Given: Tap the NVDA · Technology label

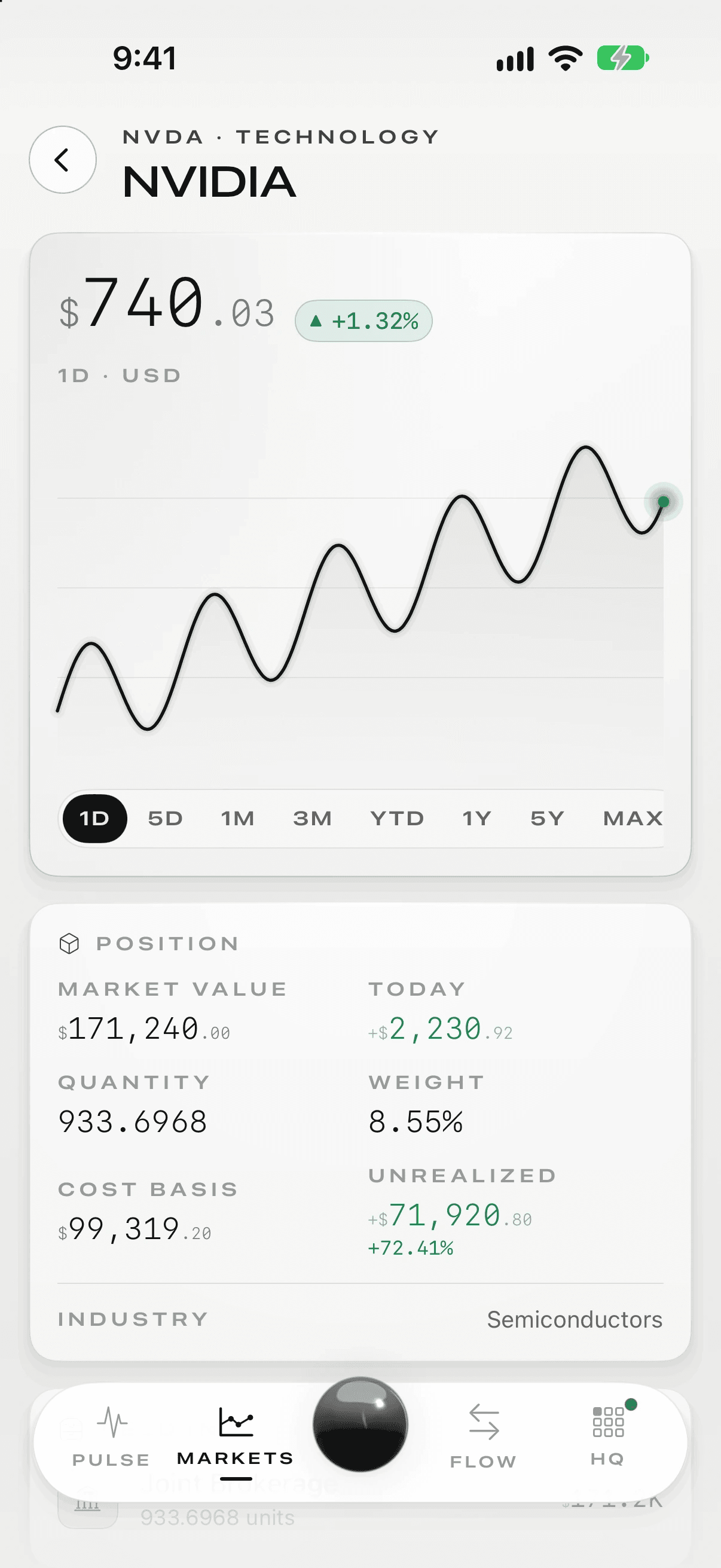Looking at the screenshot, I should tap(280, 137).
